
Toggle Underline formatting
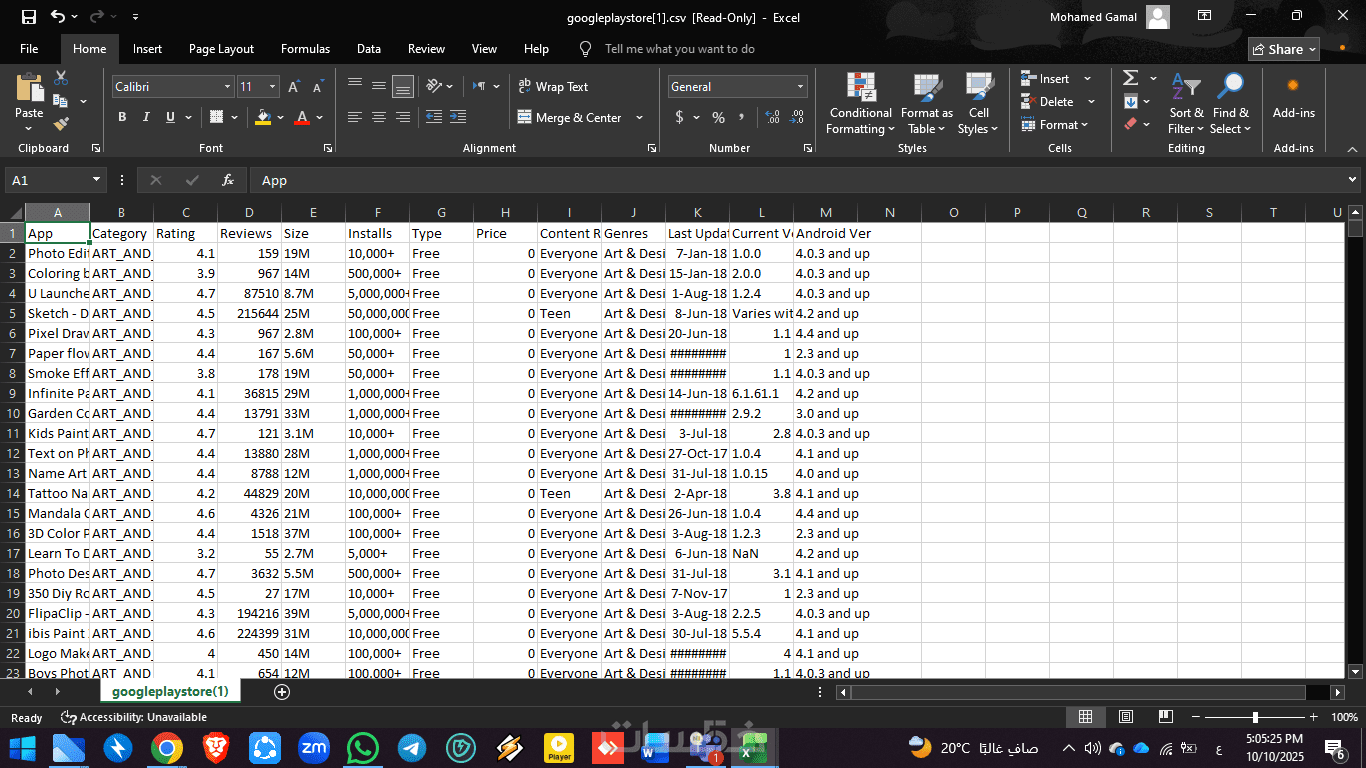click(x=170, y=117)
